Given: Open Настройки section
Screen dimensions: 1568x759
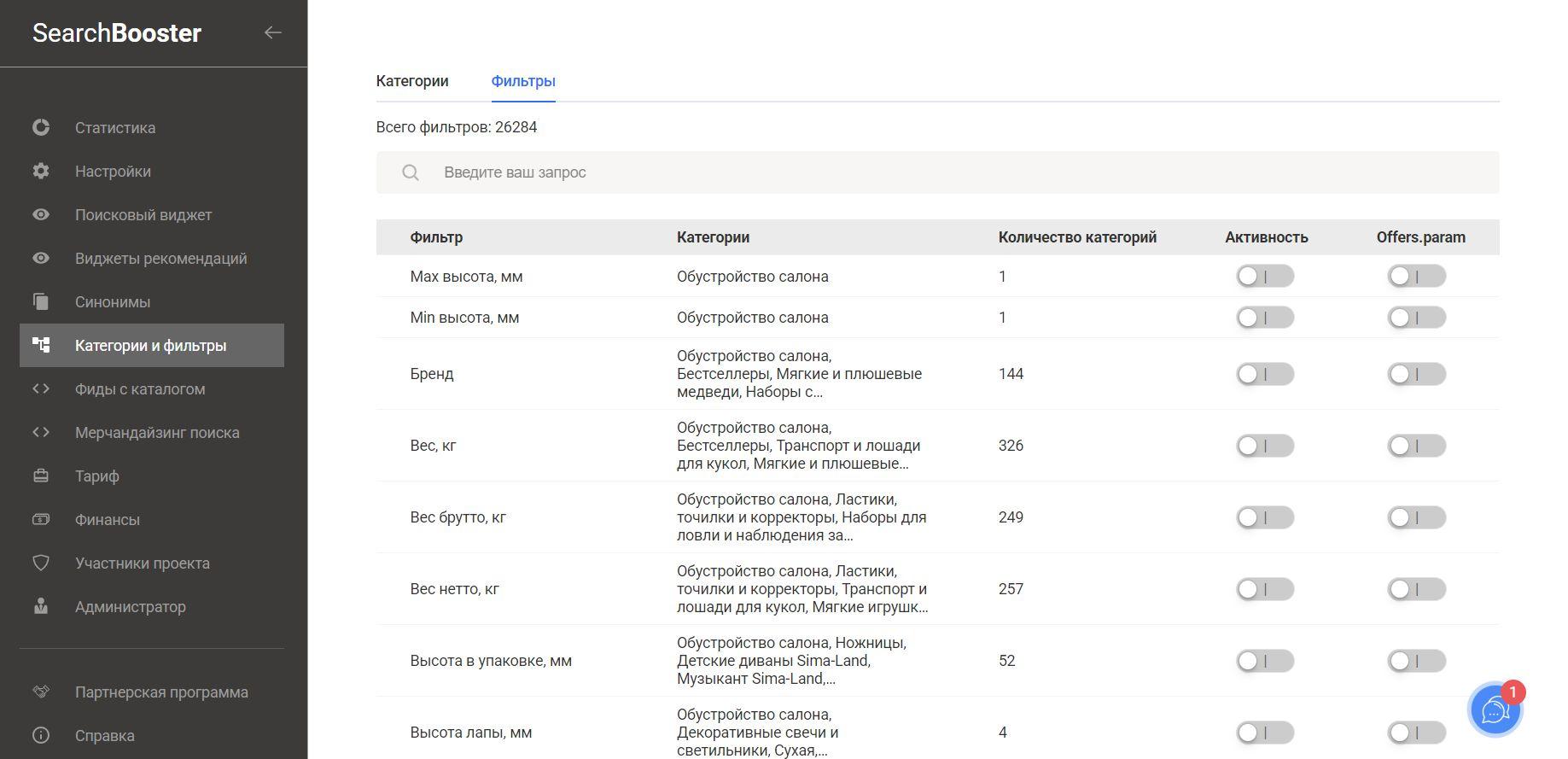Looking at the screenshot, I should pyautogui.click(x=113, y=171).
